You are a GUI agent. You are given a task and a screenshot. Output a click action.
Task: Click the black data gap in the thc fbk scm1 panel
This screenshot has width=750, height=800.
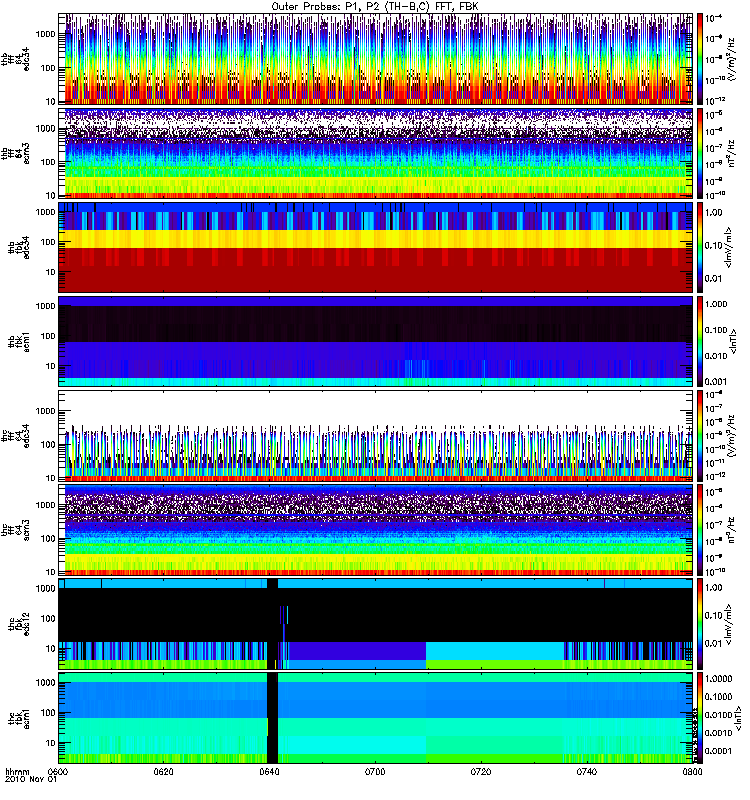(x=272, y=718)
